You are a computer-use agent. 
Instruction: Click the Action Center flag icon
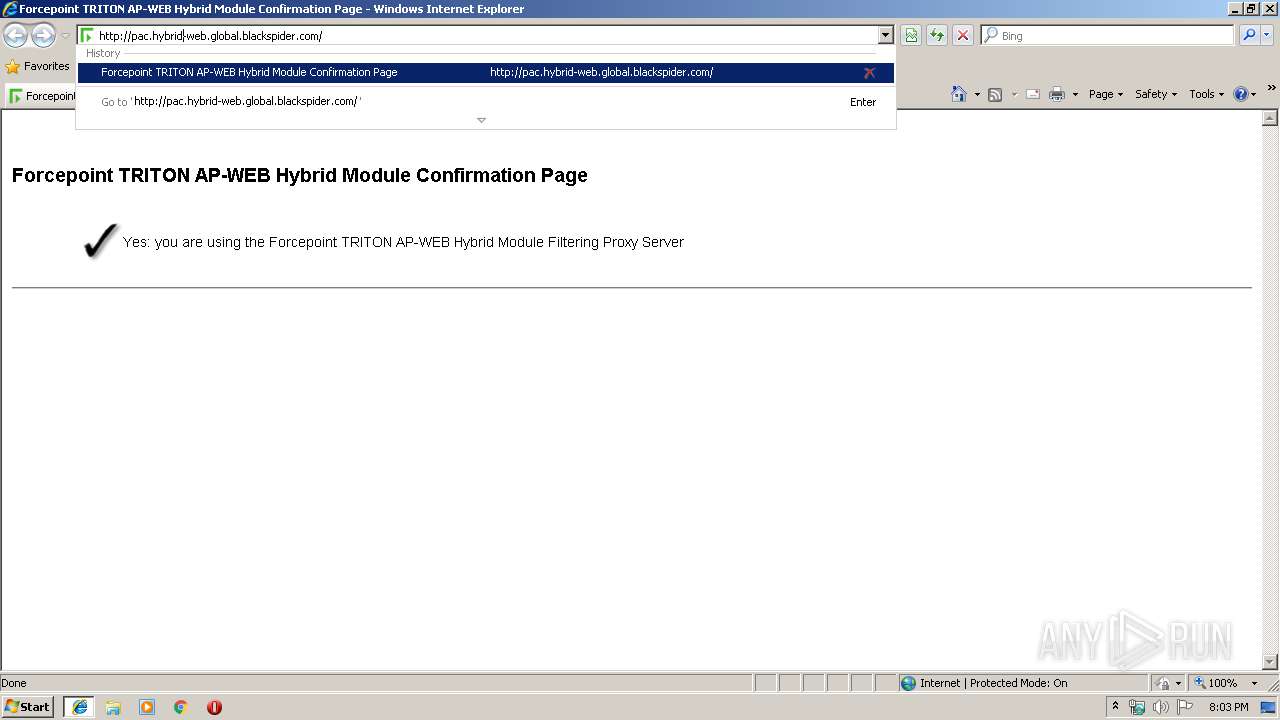[1185, 707]
